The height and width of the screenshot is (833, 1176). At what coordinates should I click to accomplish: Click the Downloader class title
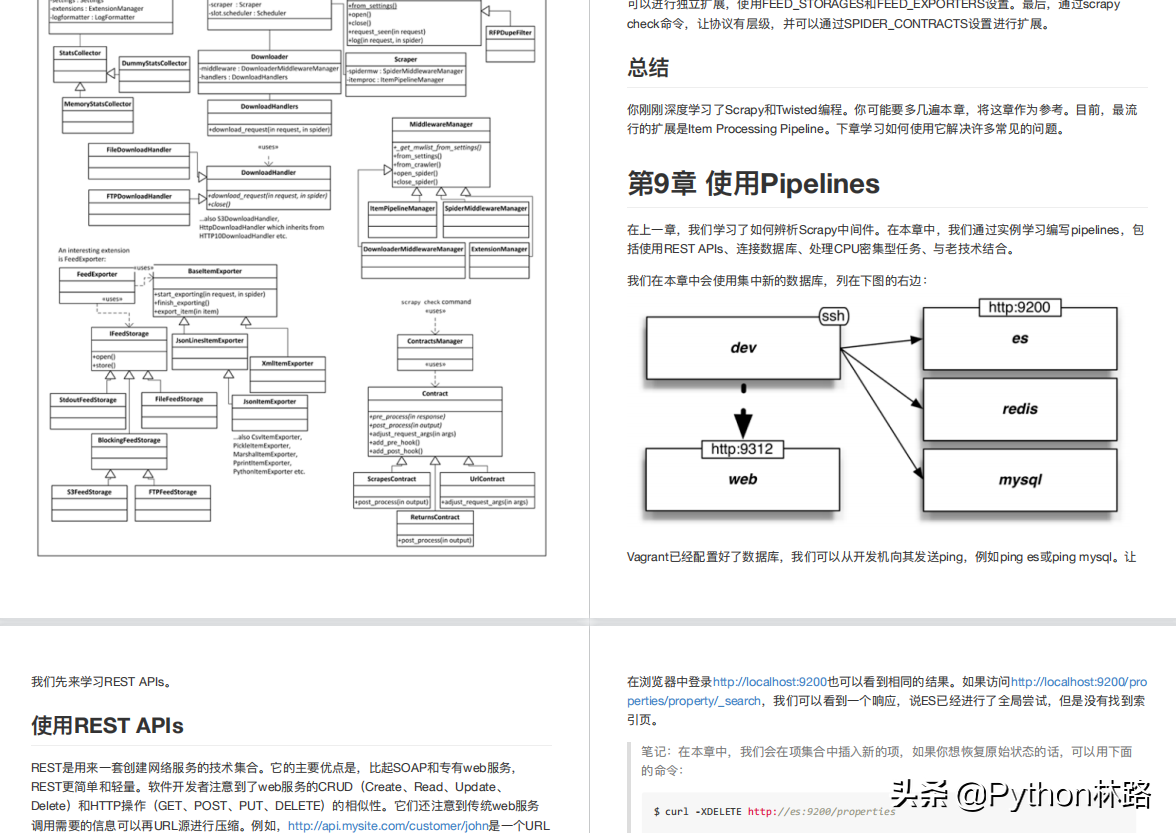(269, 57)
